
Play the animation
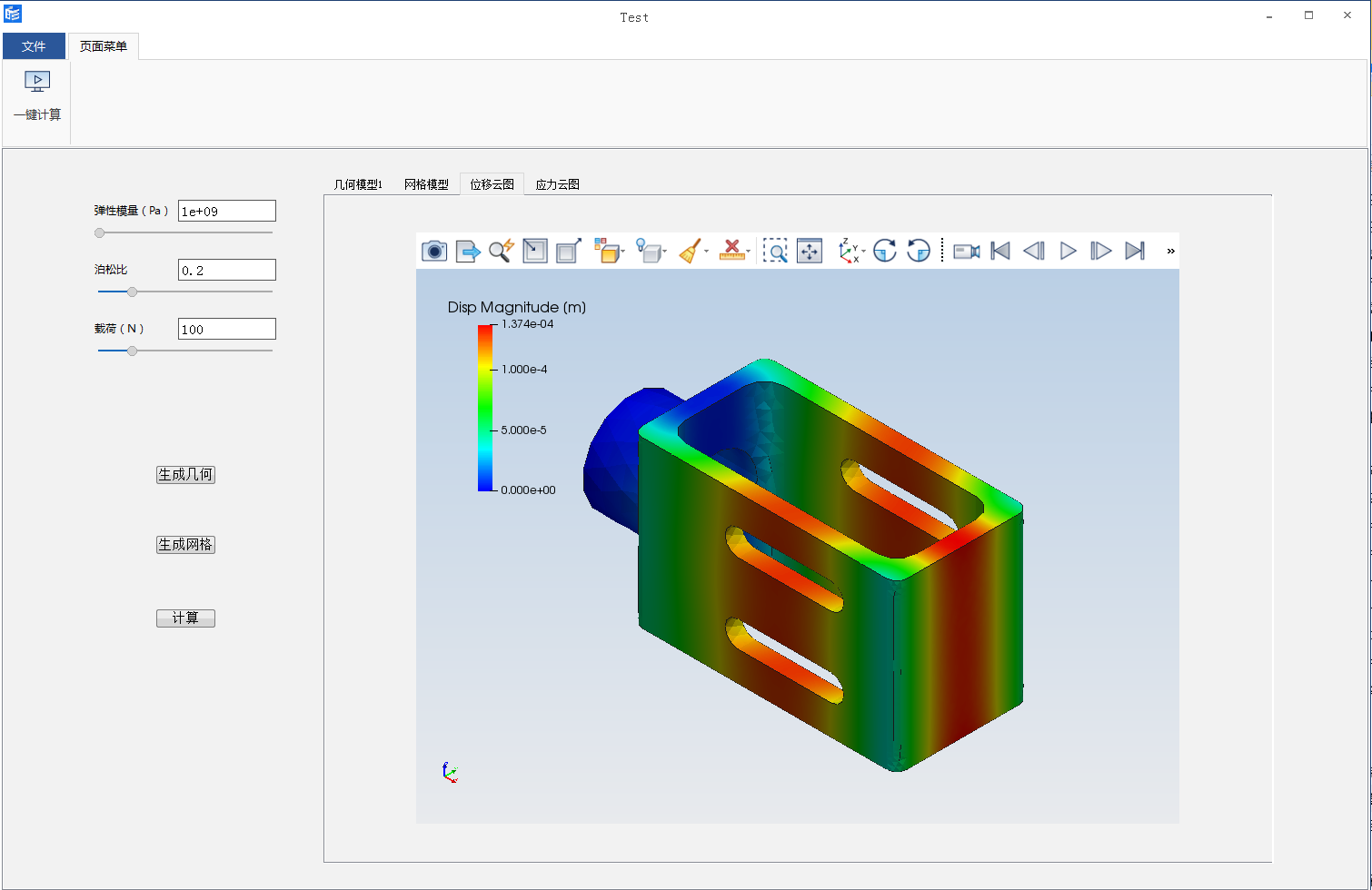tap(1069, 251)
